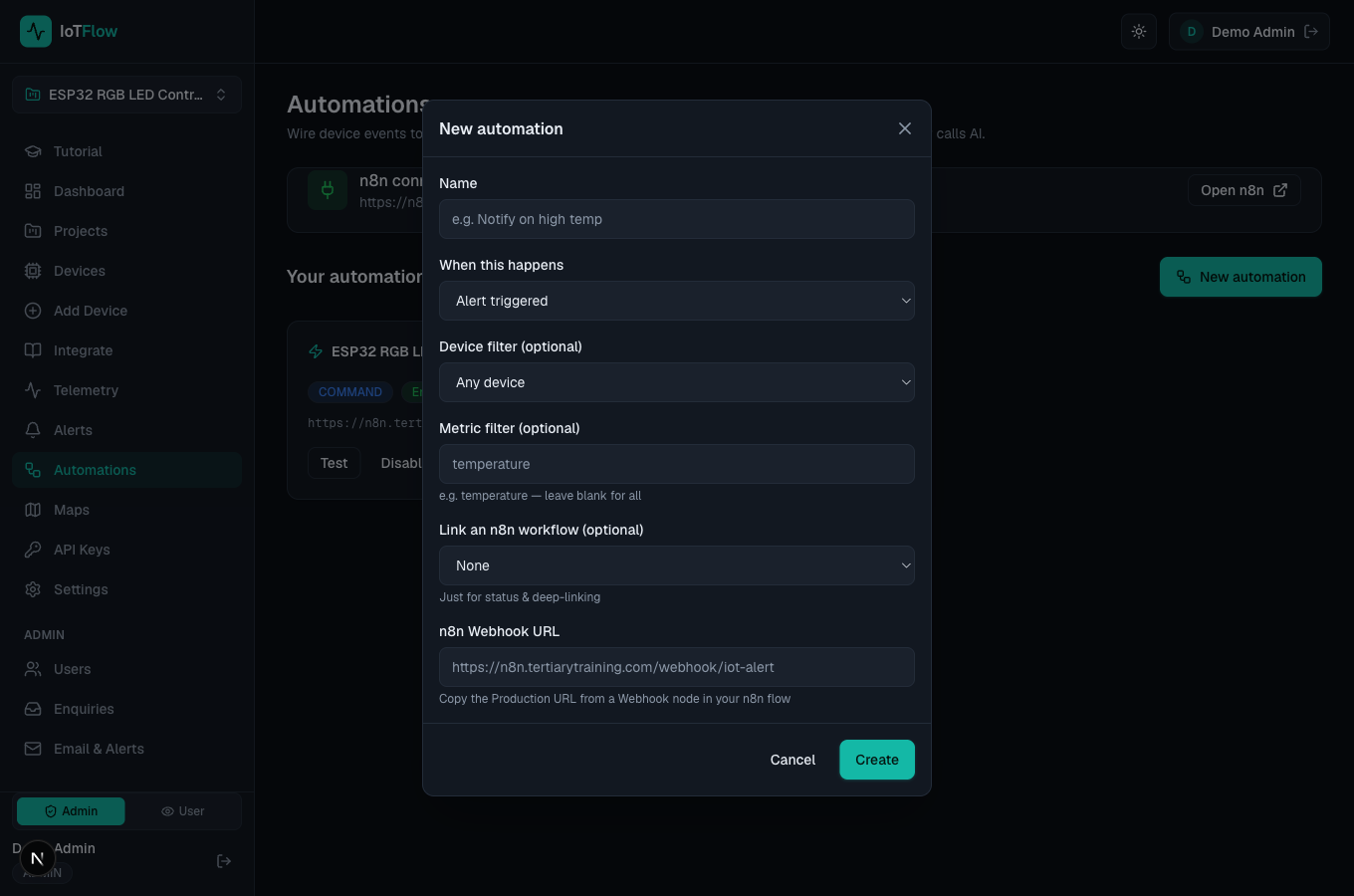Screen dimensions: 1354x896
Task: Click the n8n plug connection icon
Action: coord(327,190)
